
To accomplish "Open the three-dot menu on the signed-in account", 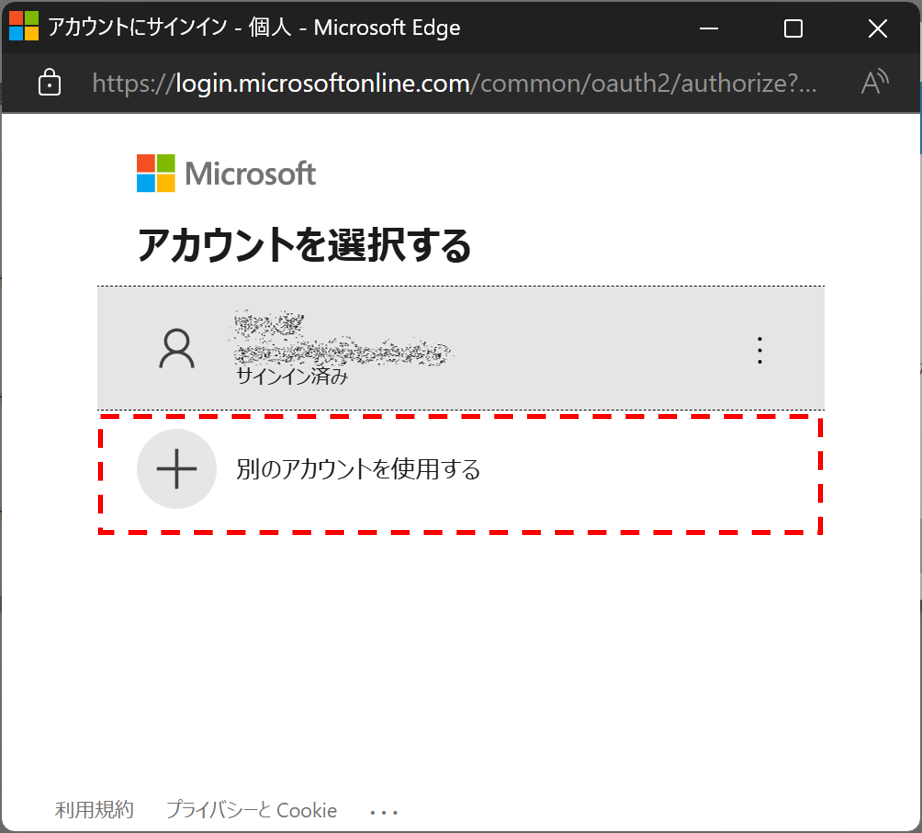I will [760, 350].
